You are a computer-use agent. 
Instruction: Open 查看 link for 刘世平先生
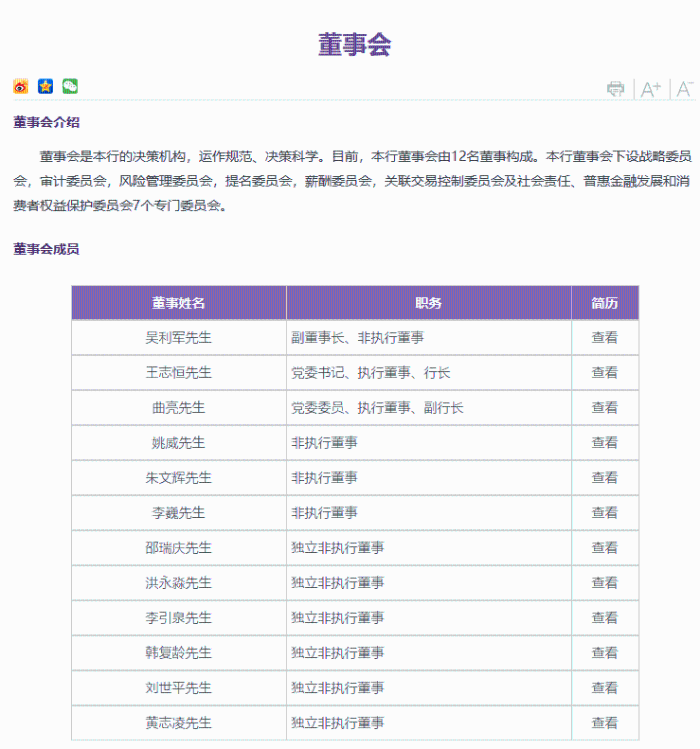click(x=604, y=688)
